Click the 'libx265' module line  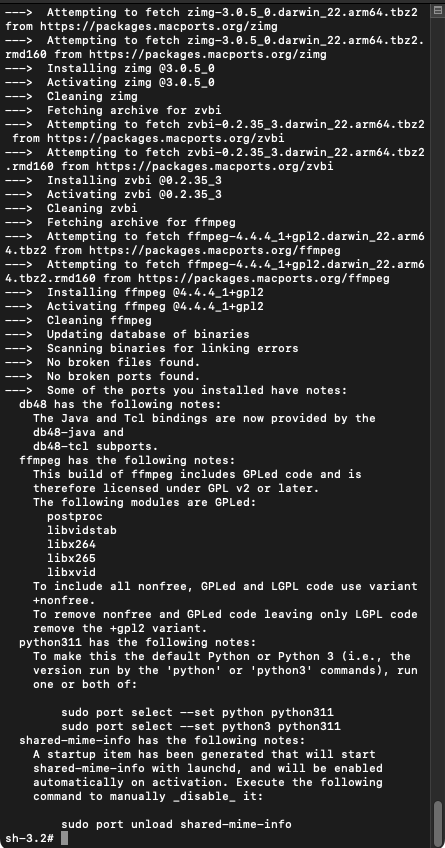71,558
